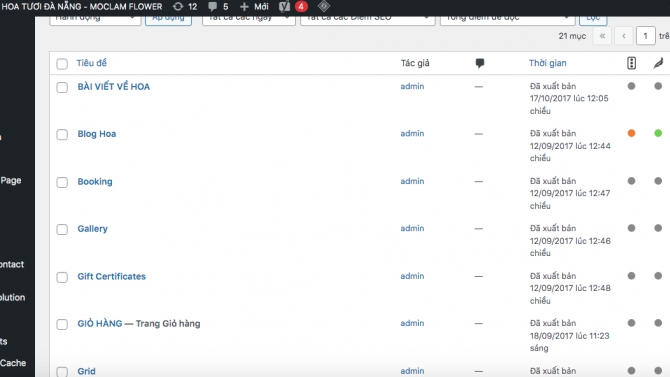Open the Page item in sidebar

click(11, 180)
